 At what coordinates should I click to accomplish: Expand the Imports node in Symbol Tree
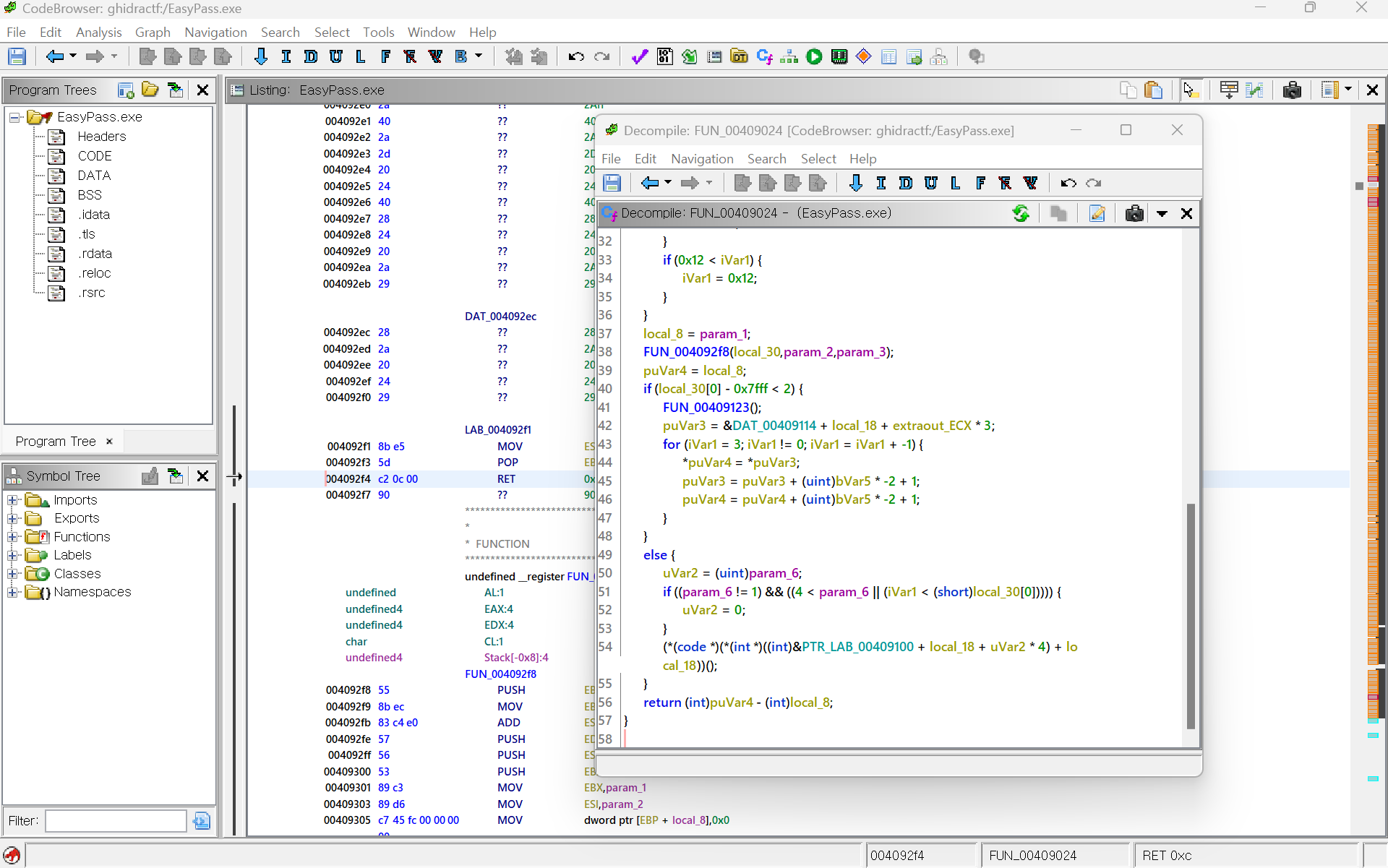coord(12,500)
